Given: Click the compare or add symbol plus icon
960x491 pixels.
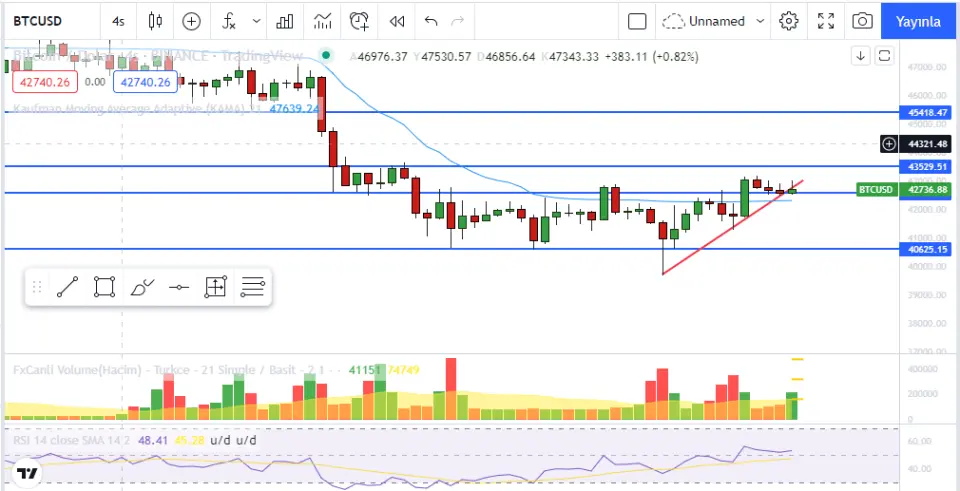Looking at the screenshot, I should point(191,21).
